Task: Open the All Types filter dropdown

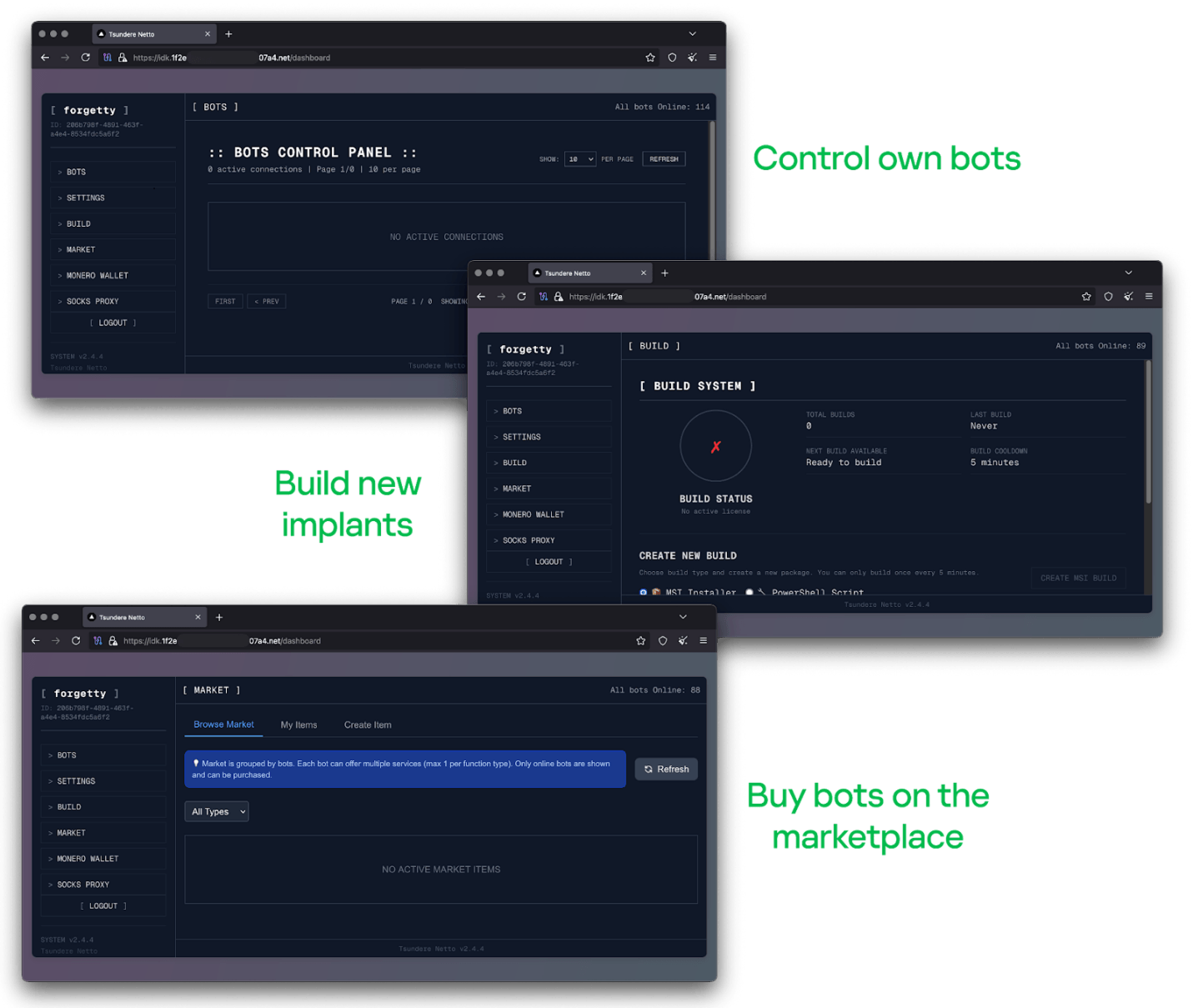Action: [x=216, y=811]
